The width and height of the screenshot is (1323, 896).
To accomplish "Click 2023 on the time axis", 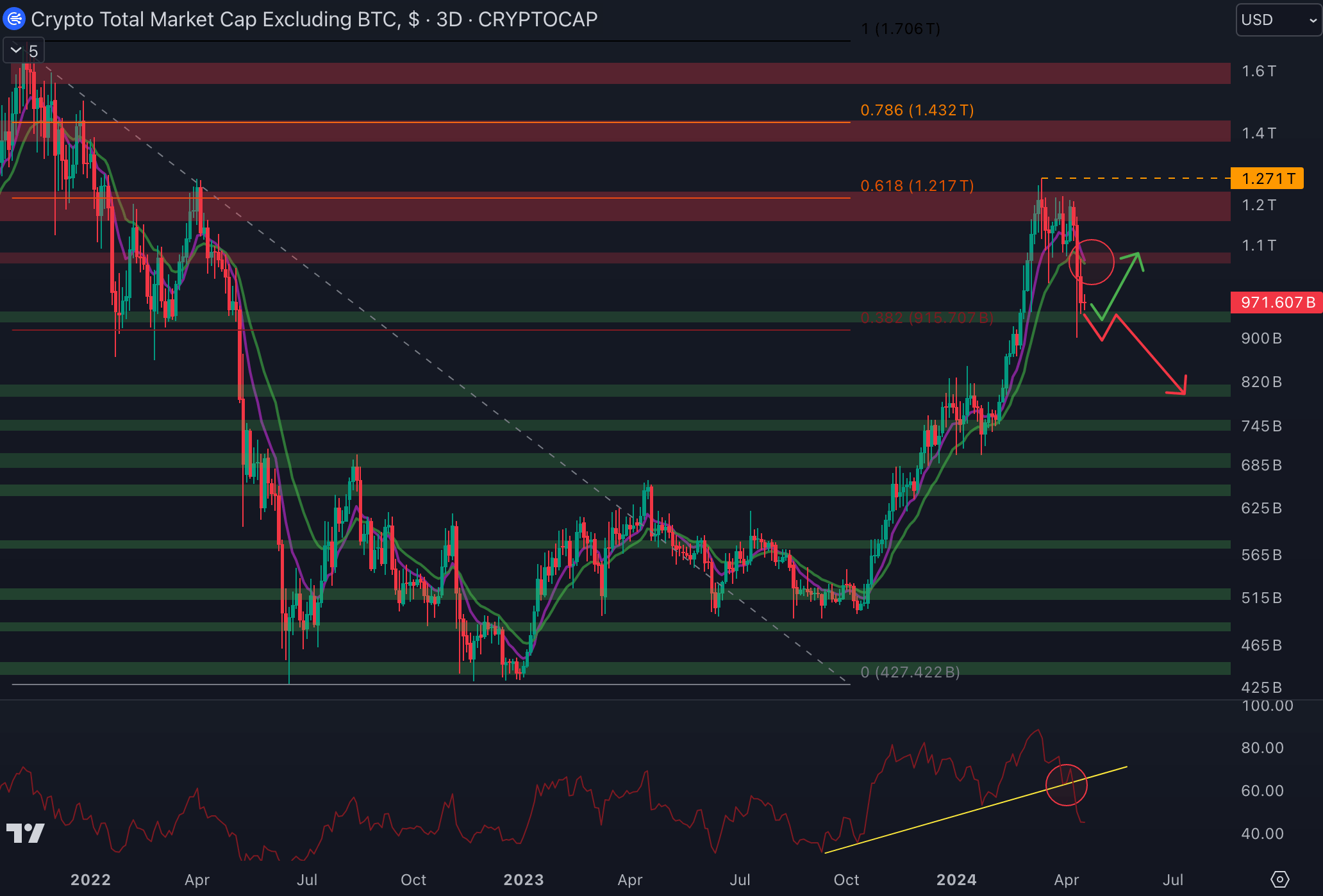I will pos(523,879).
